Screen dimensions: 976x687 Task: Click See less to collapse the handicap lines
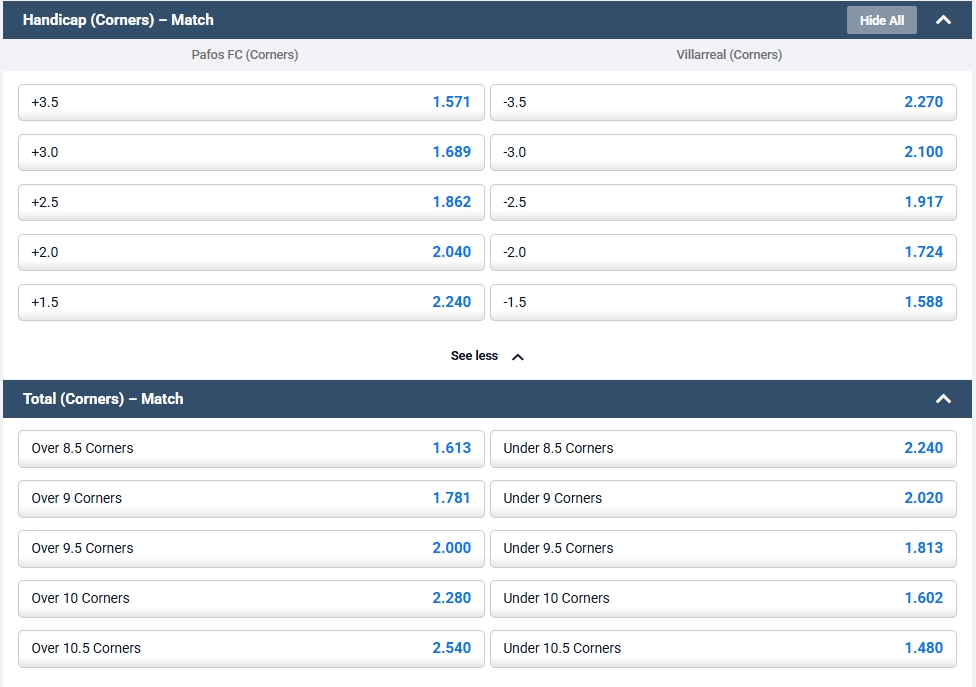tap(487, 356)
